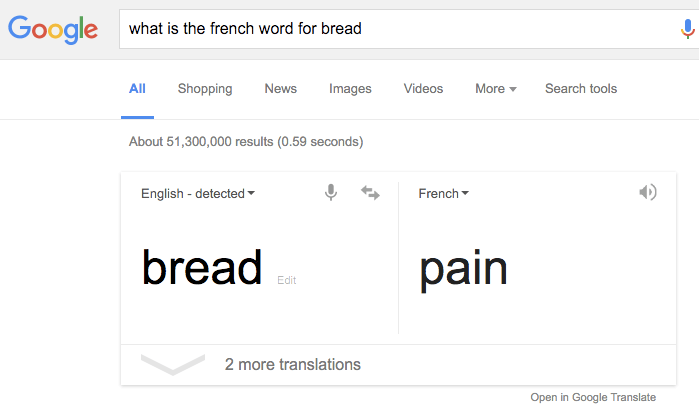
Task: Open the More search categories dropdown
Action: point(496,88)
